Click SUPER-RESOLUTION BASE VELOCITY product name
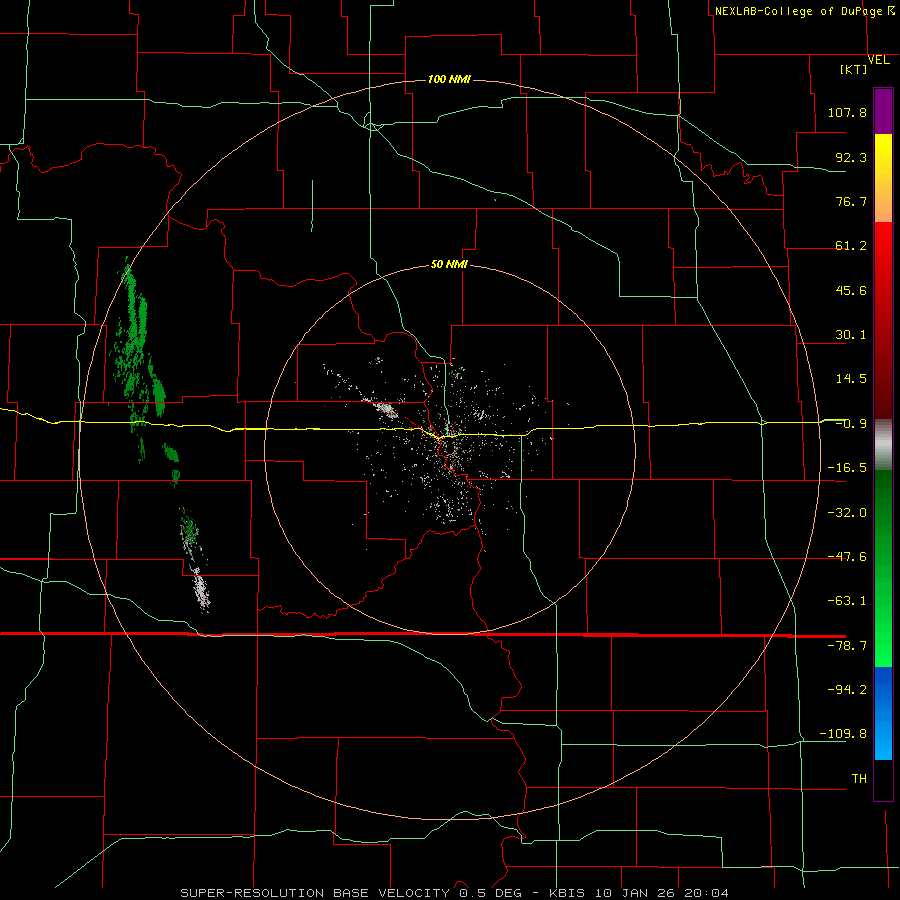The height and width of the screenshot is (900, 900). point(315,893)
